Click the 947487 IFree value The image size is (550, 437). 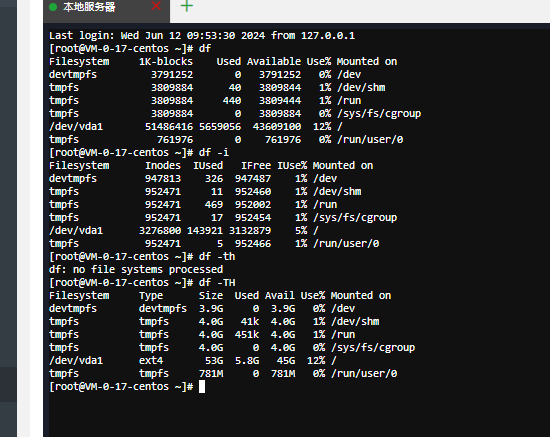[x=253, y=179]
